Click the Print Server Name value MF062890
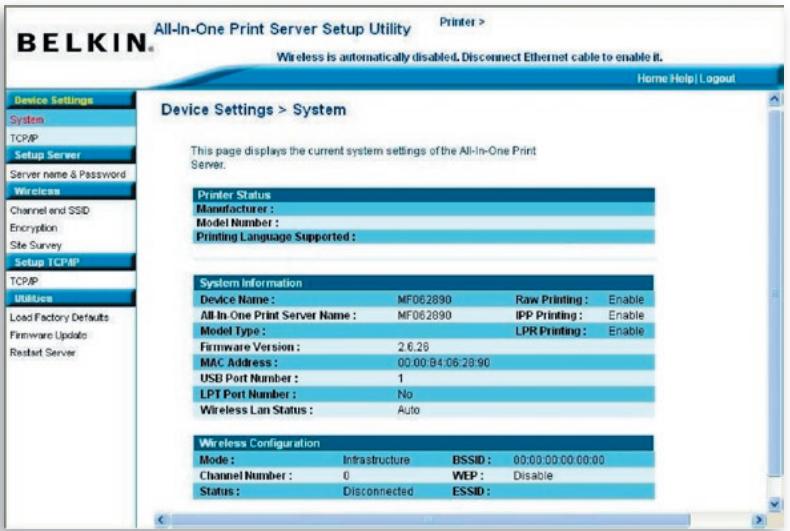The width and height of the screenshot is (790, 531). (424, 315)
